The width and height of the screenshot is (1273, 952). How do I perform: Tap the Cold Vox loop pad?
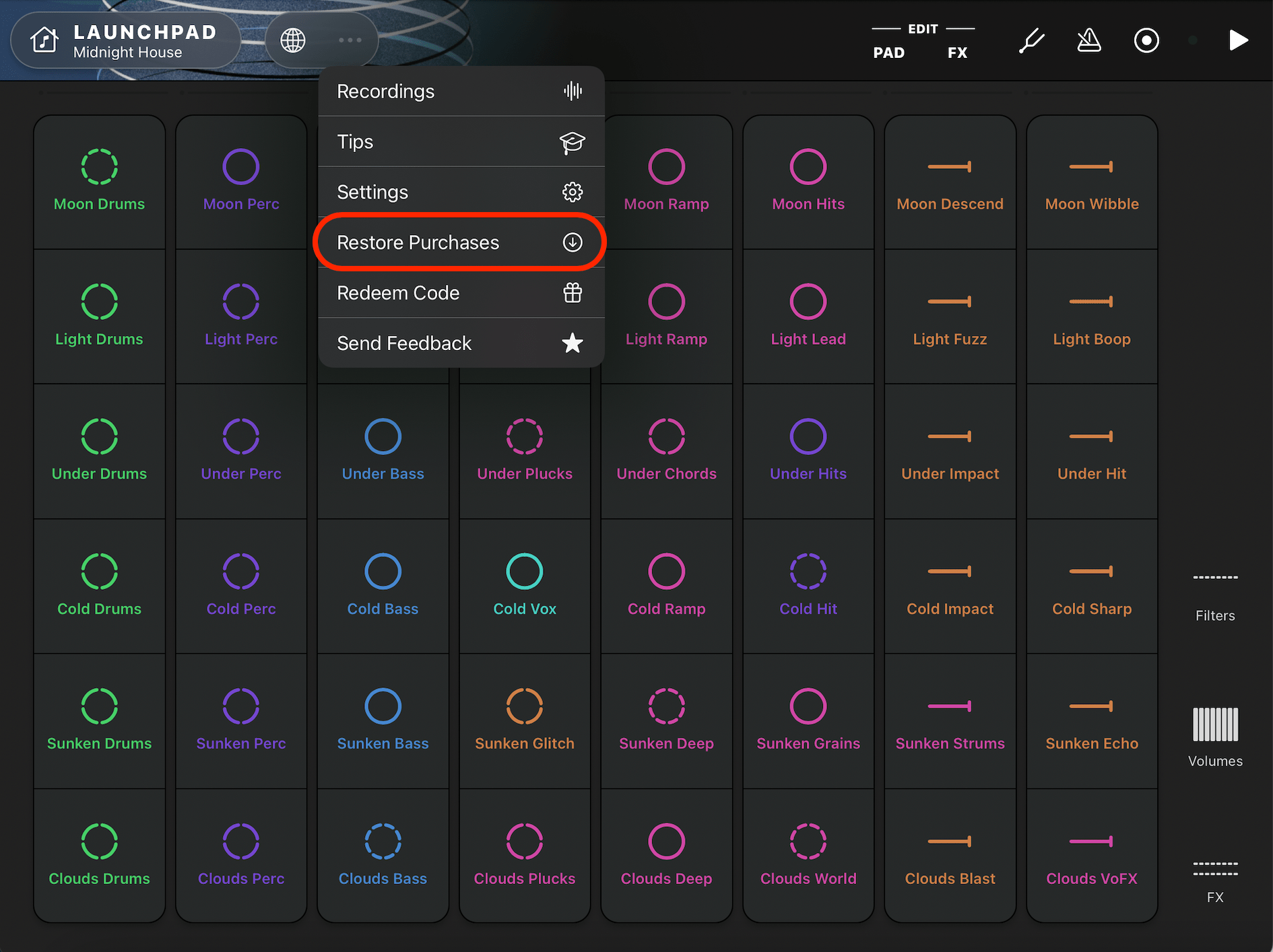525,586
